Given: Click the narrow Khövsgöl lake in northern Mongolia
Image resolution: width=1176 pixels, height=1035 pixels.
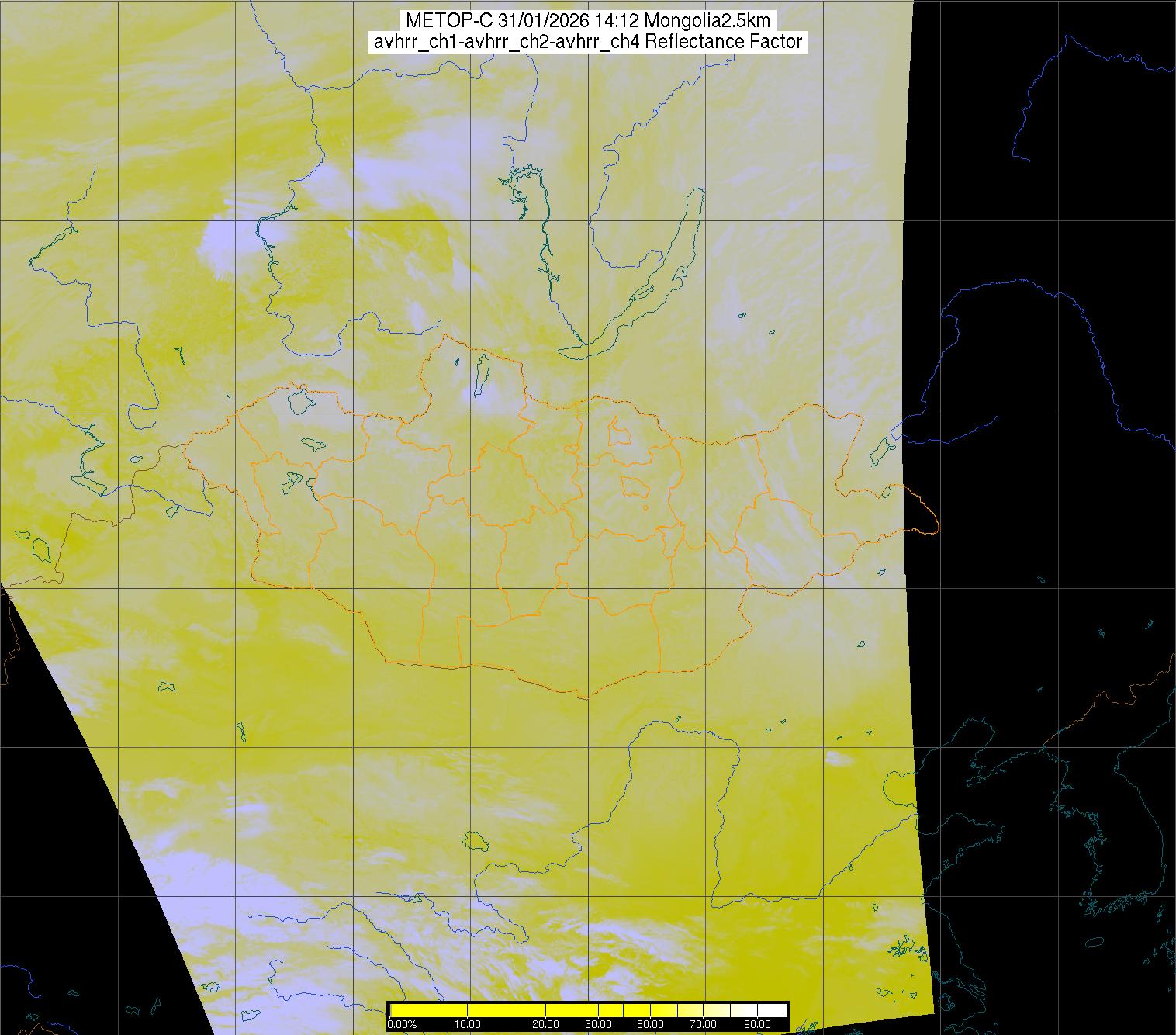Looking at the screenshot, I should point(481,371).
